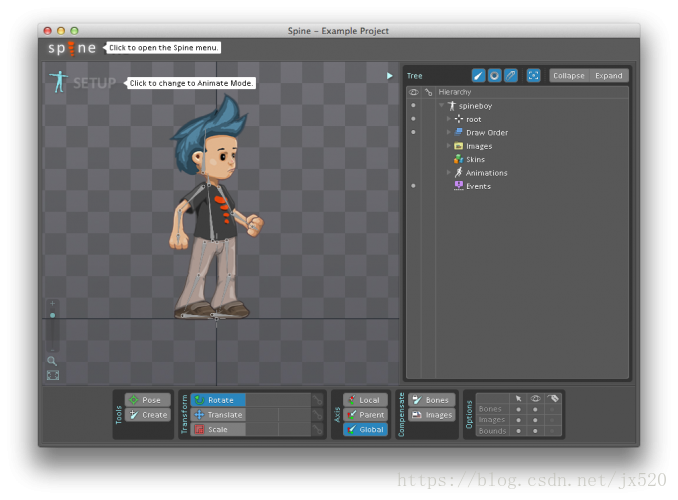This screenshot has width=678, height=500.
Task: Toggle Images selectable option dot
Action: pyautogui.click(x=518, y=420)
